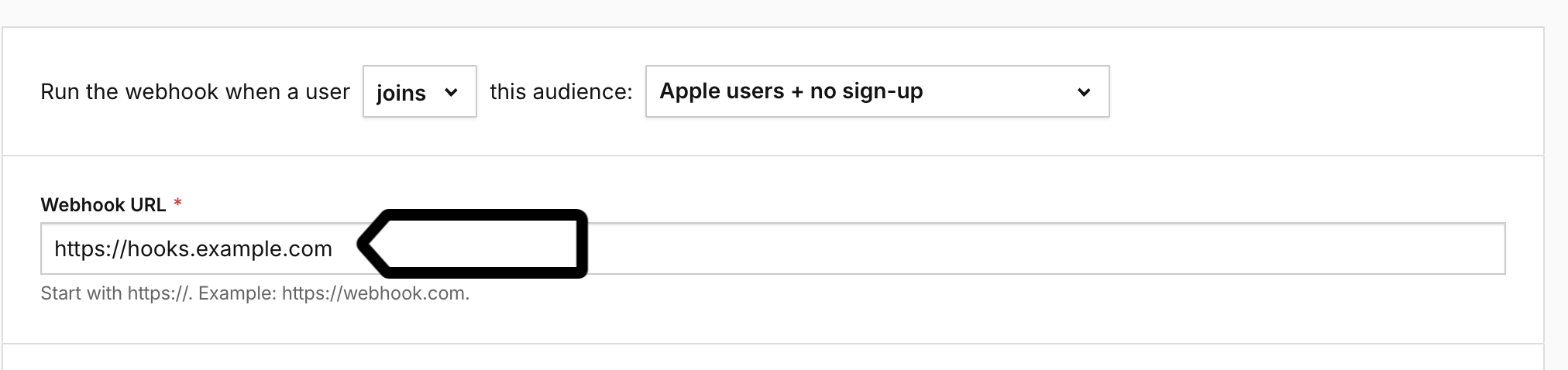Click the chevron in the audience selector

tap(1084, 92)
